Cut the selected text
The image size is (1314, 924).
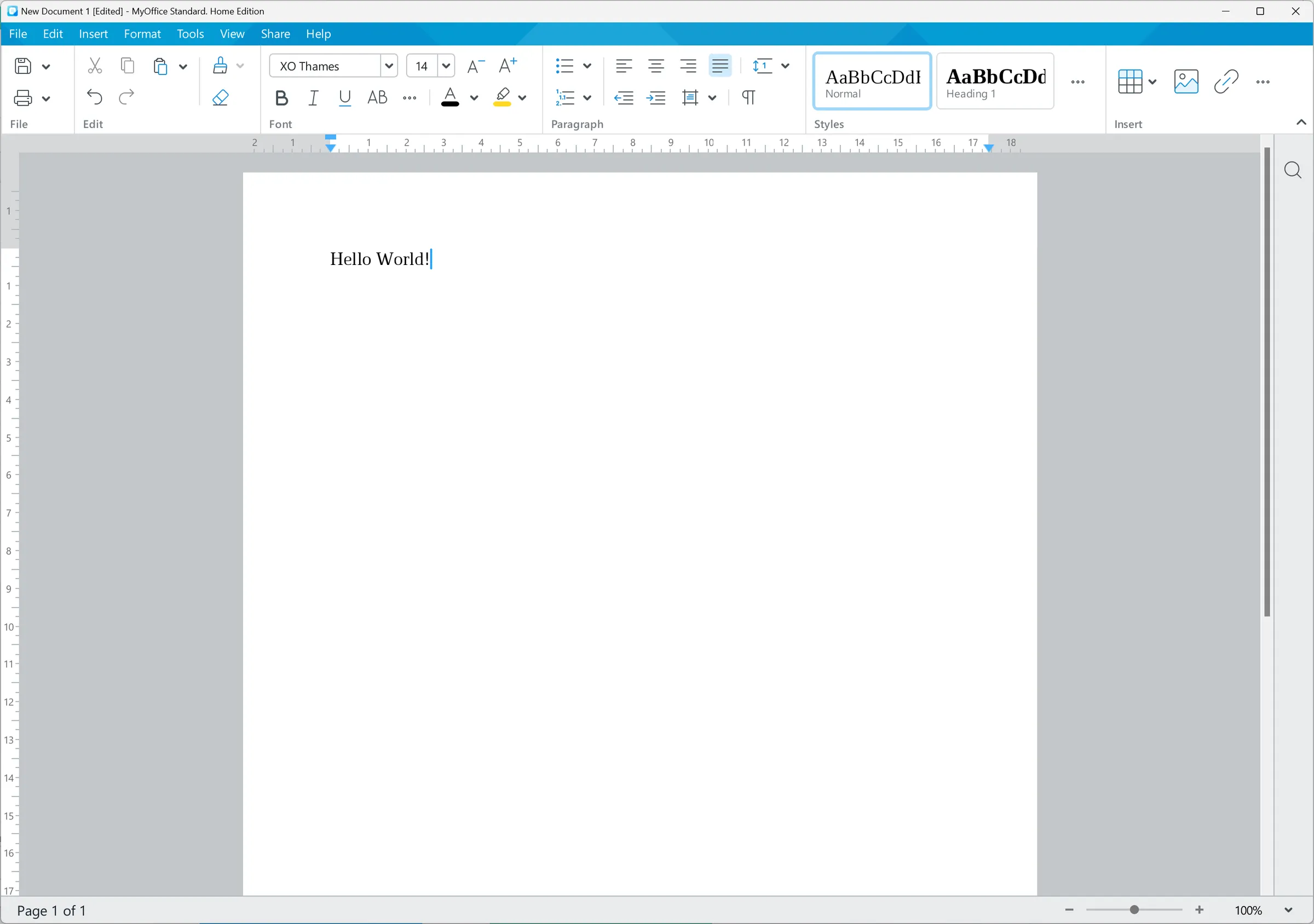[x=95, y=65]
